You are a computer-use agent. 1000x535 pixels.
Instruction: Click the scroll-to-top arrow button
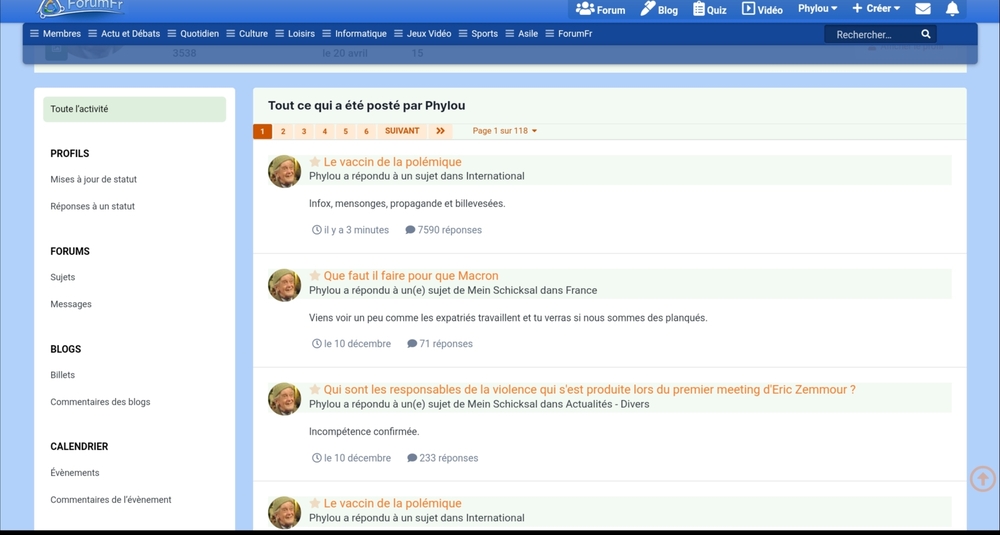(x=983, y=479)
